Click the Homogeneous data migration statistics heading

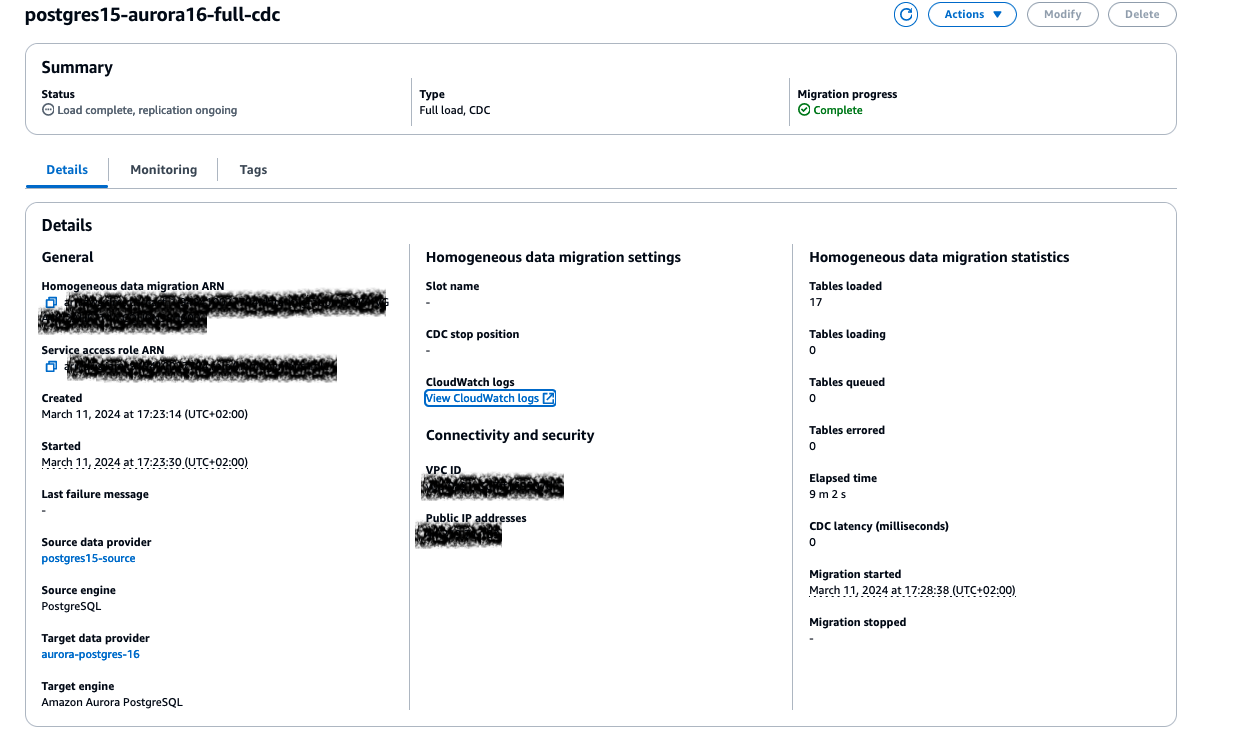(x=939, y=257)
